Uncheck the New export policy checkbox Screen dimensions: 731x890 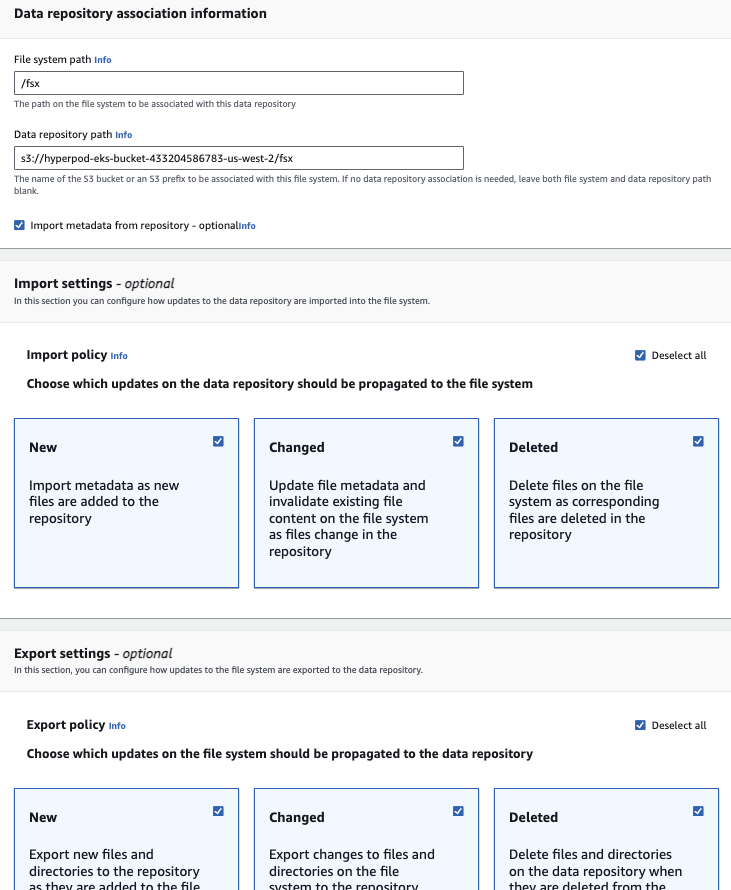point(219,811)
